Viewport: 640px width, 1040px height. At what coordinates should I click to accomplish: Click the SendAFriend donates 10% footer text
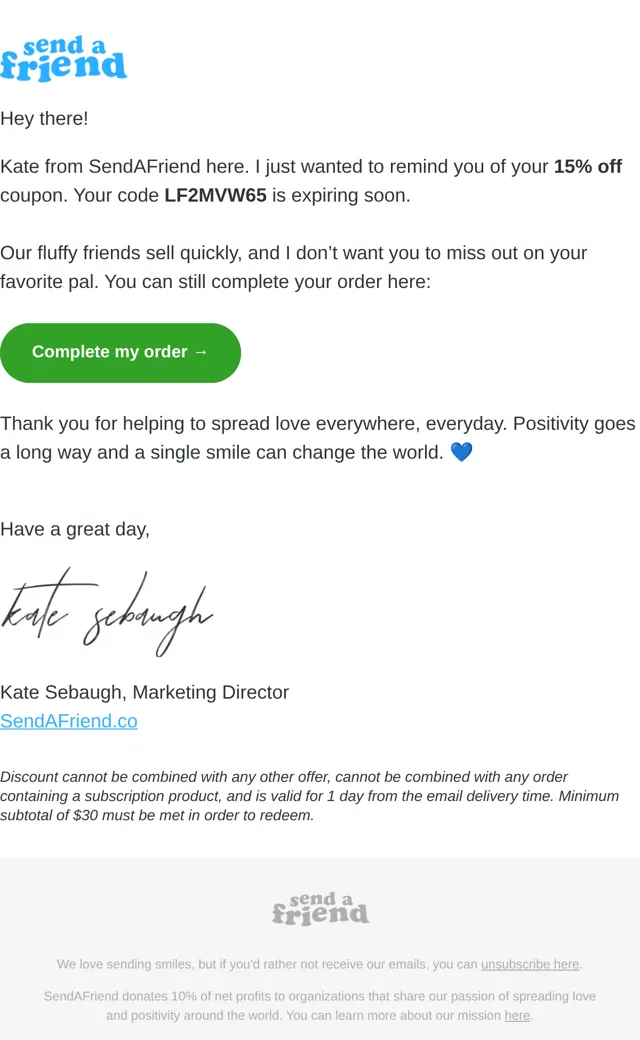[320, 1006]
